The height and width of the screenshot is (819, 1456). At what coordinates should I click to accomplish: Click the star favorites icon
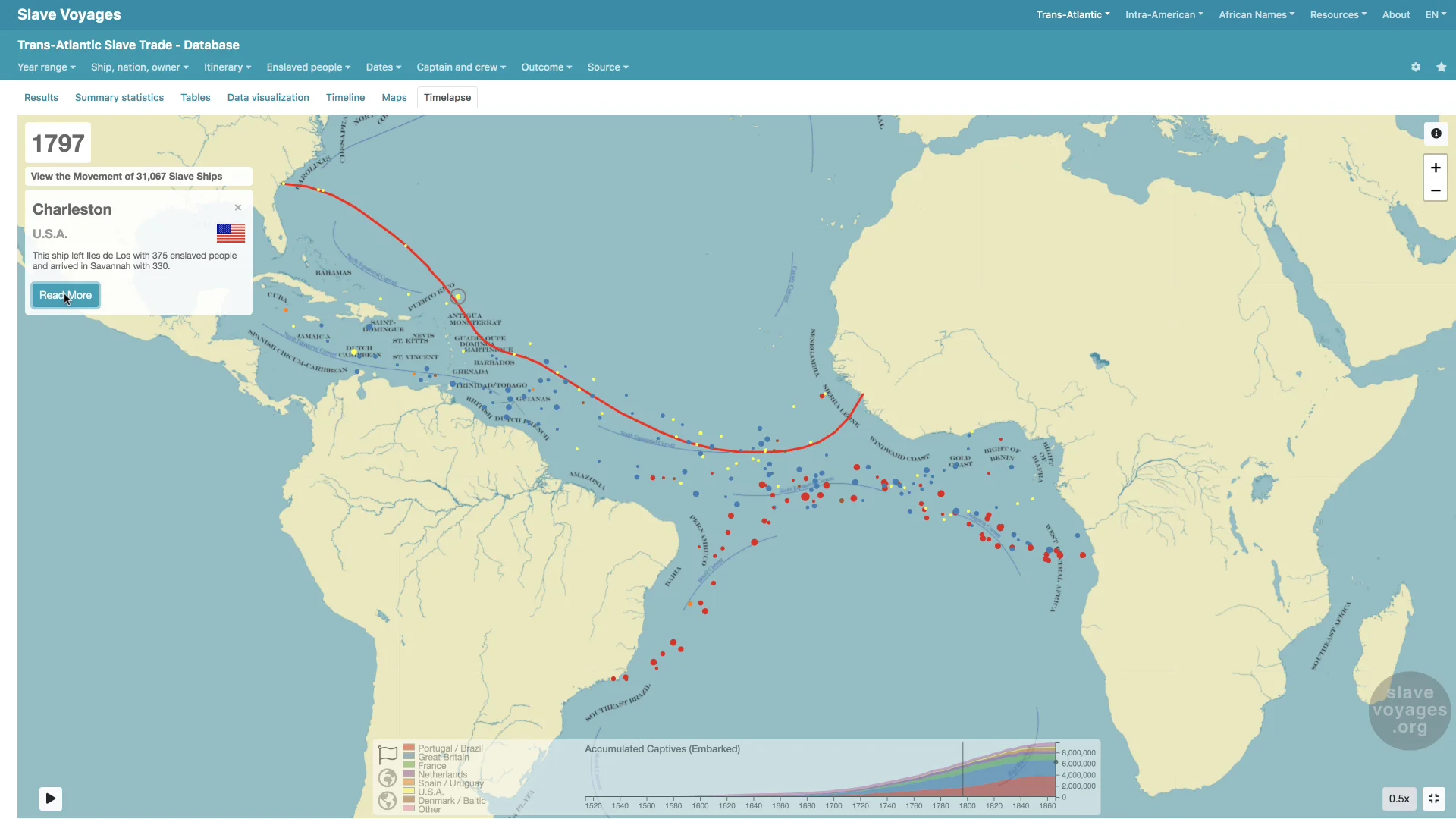(1441, 67)
